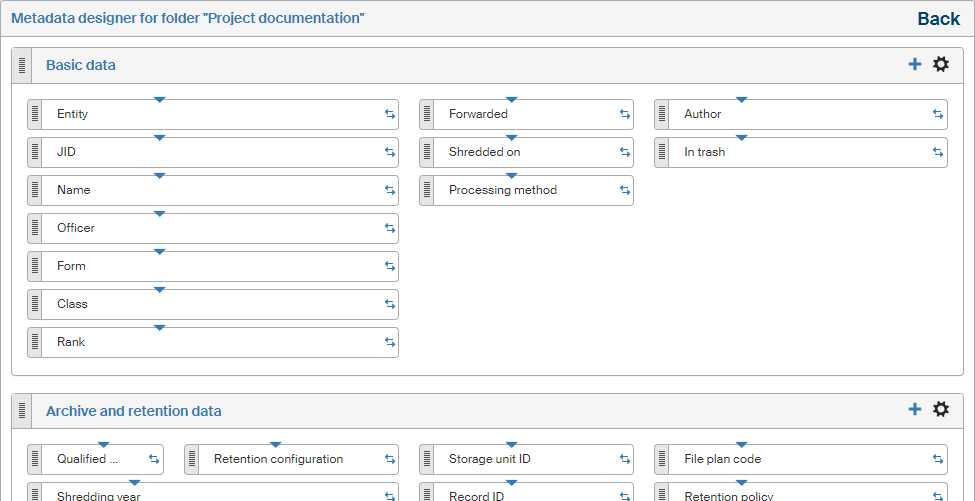Click Archive and retention data section title
Screen dimensions: 975x501
(134, 411)
